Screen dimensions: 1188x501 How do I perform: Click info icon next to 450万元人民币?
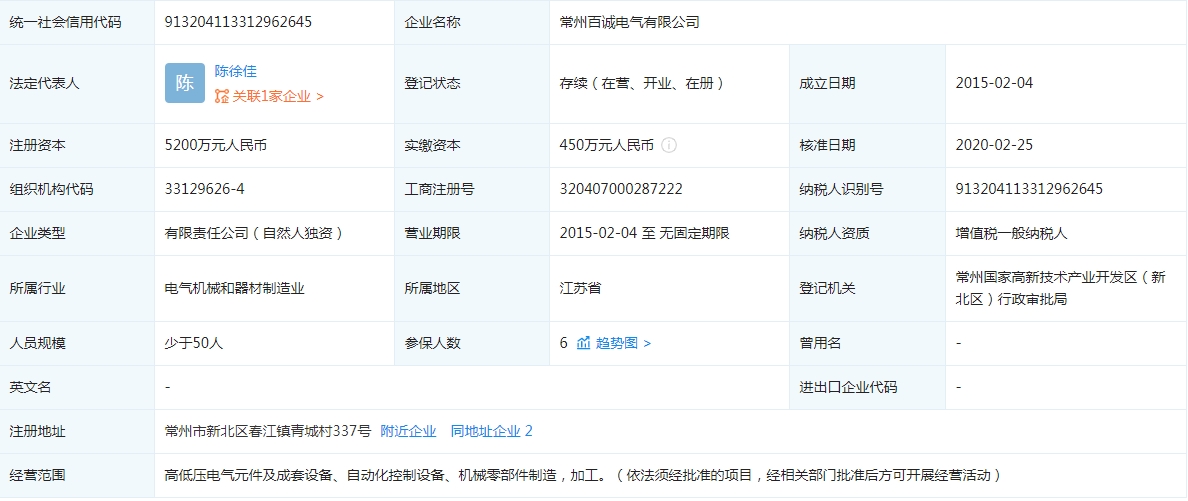(x=669, y=145)
